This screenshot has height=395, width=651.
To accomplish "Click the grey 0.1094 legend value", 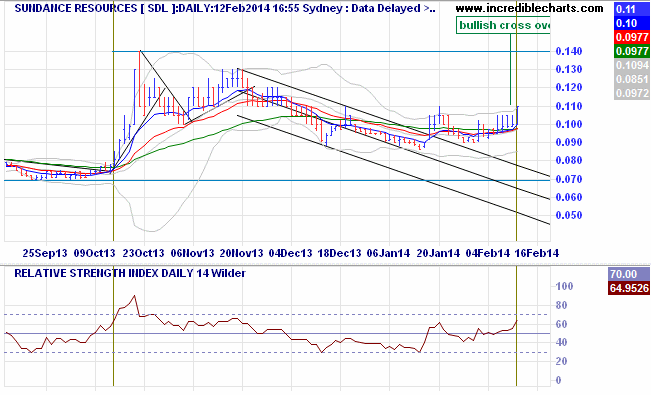I will [x=631, y=65].
